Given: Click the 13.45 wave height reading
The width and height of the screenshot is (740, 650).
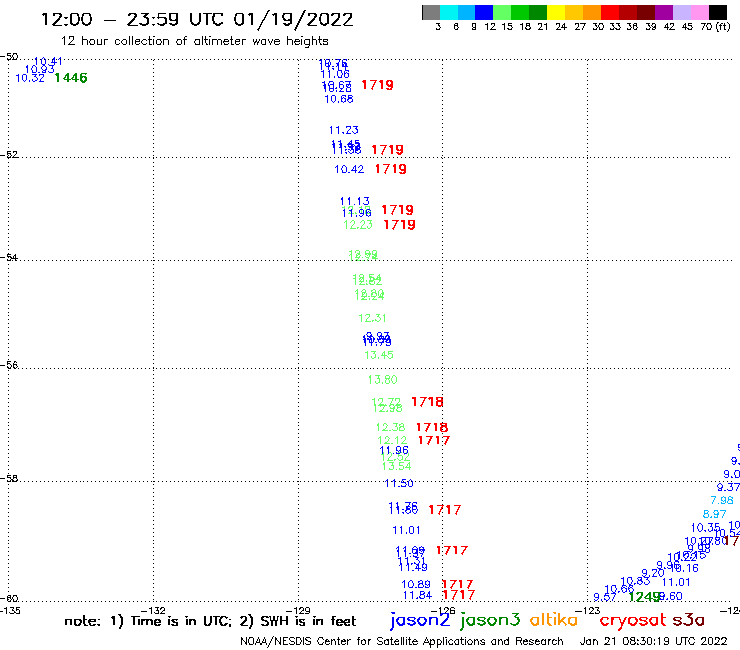Looking at the screenshot, I should 378,355.
